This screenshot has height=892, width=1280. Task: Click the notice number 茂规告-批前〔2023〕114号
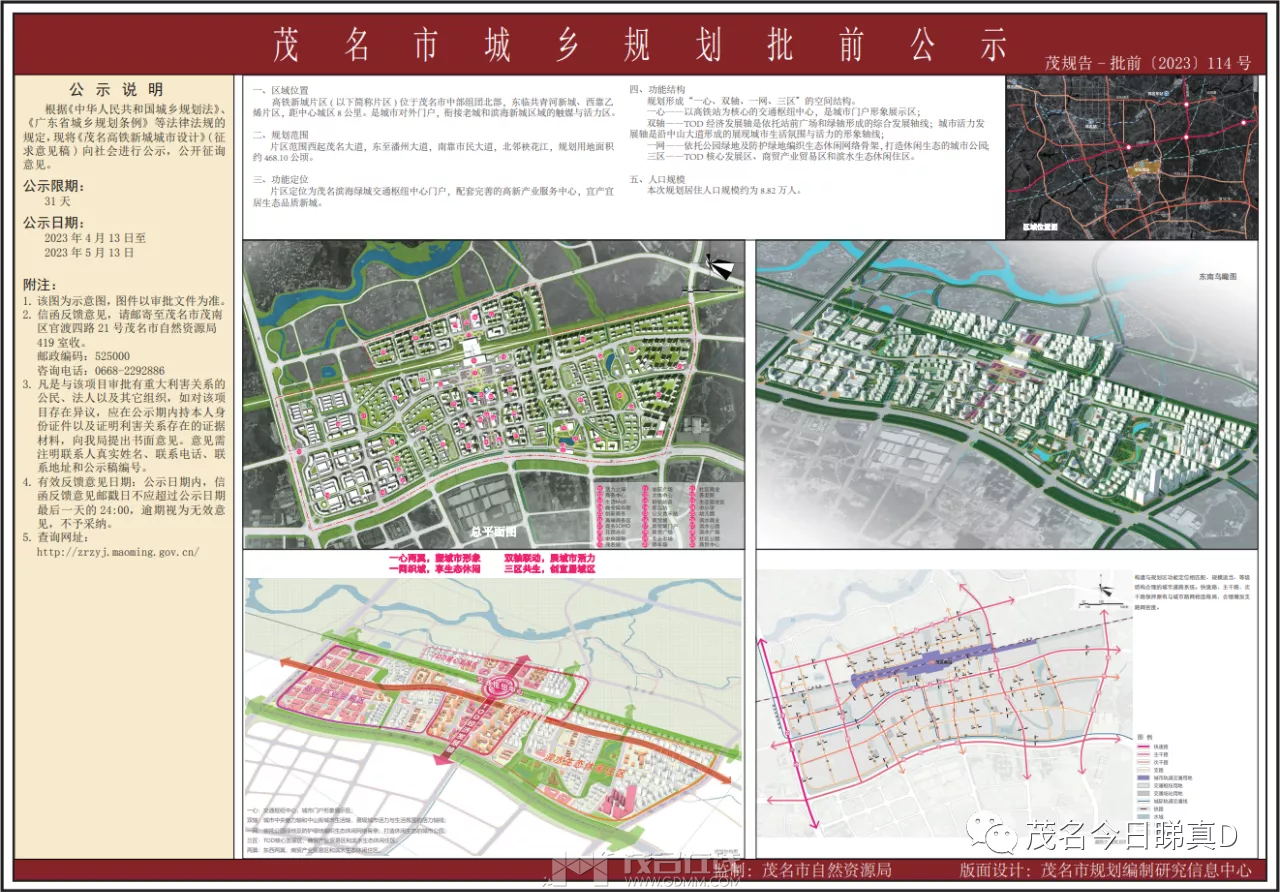pyautogui.click(x=1147, y=63)
